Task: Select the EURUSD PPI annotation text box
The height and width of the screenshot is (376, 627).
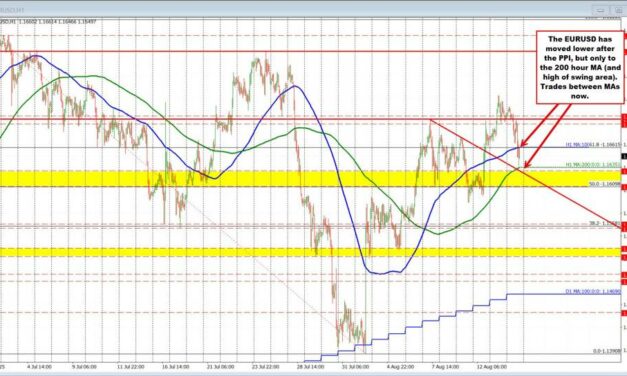Action: (580, 67)
